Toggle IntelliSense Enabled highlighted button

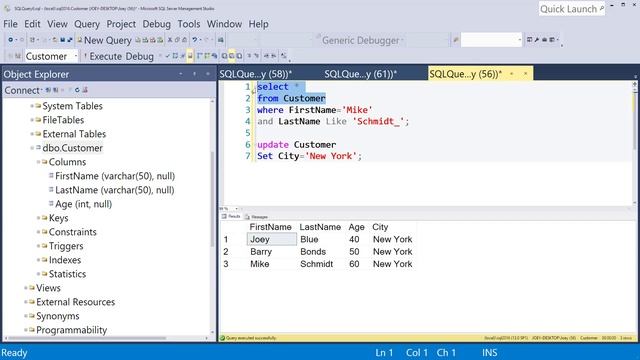click(190, 56)
